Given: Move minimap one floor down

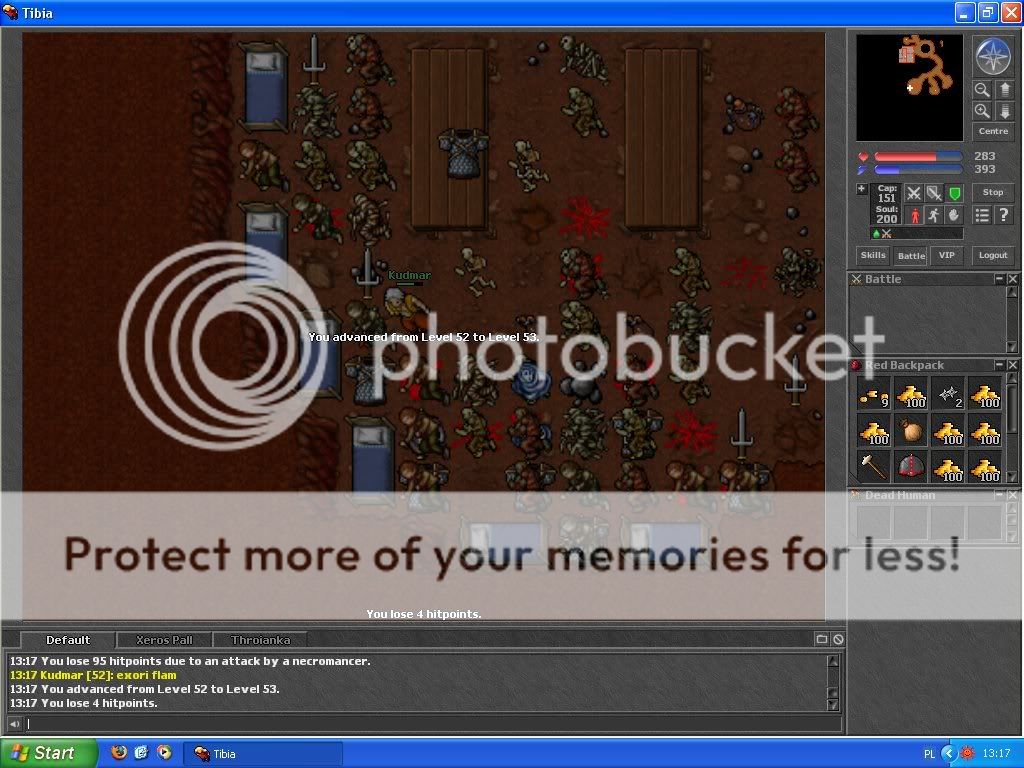Looking at the screenshot, I should [1004, 111].
